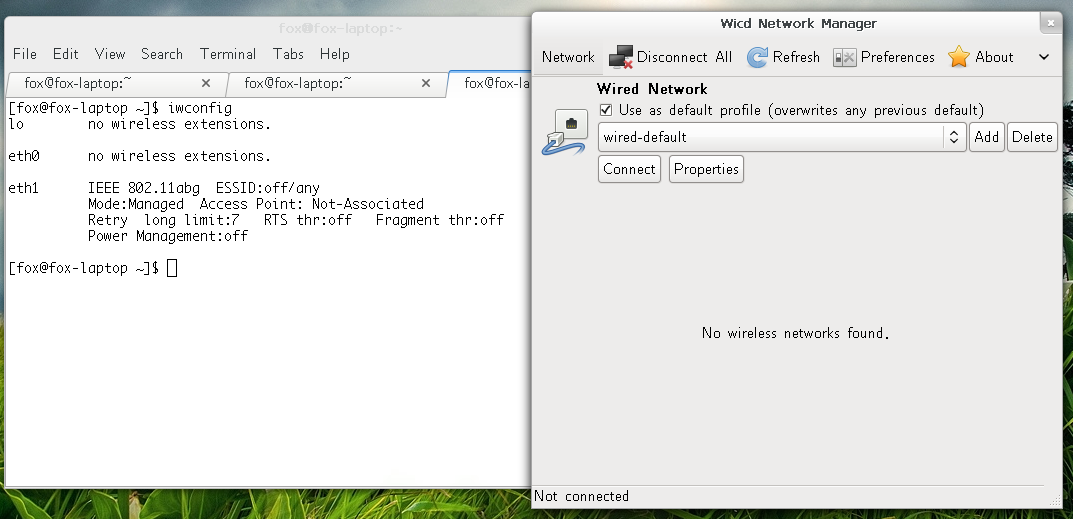Open wired network Properties
The image size is (1073, 519).
click(x=706, y=169)
